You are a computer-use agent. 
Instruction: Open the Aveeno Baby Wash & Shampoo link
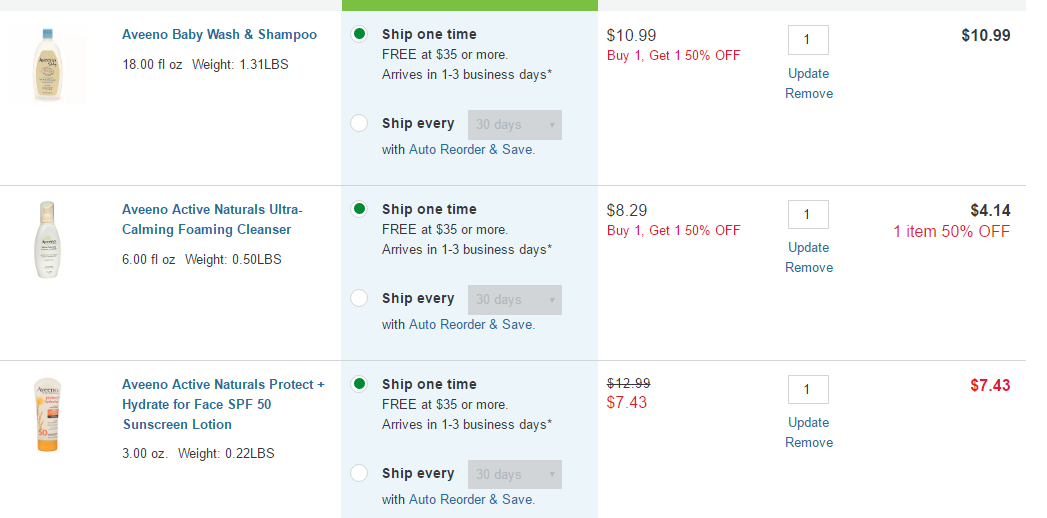coord(219,35)
